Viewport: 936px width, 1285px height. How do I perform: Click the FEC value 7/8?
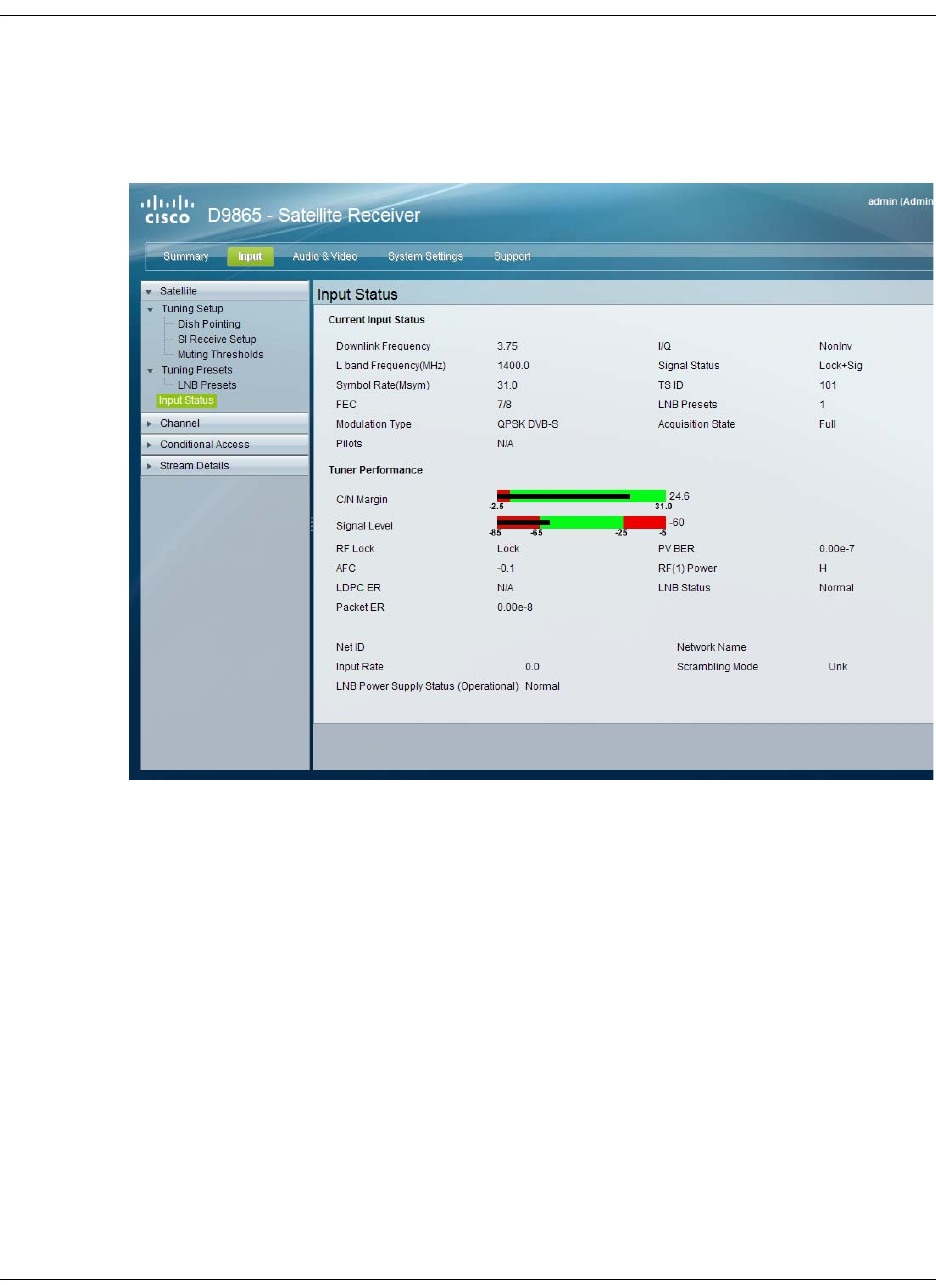[x=504, y=405]
